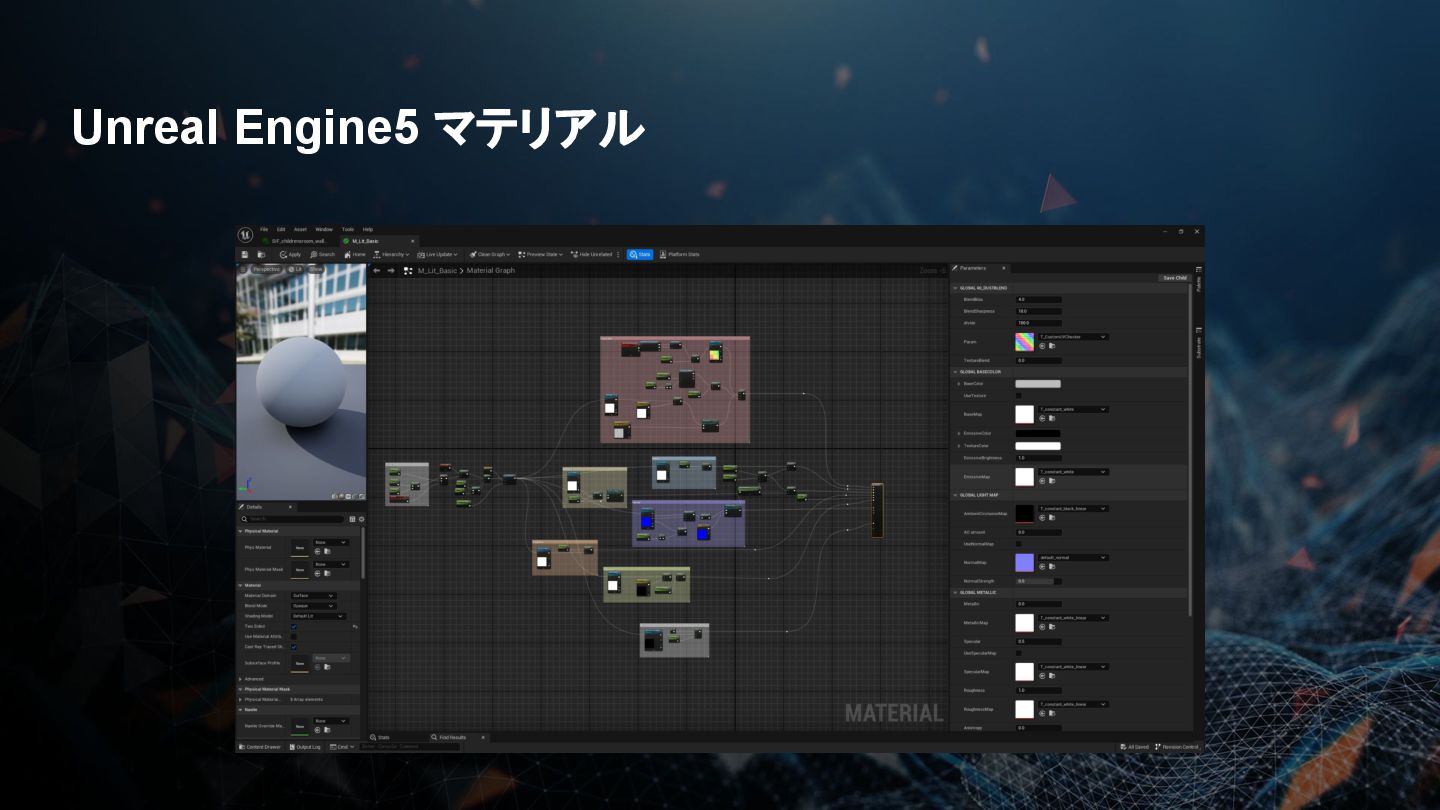Click the Unreal Engine logo icon
The image size is (1440, 810).
pos(245,235)
